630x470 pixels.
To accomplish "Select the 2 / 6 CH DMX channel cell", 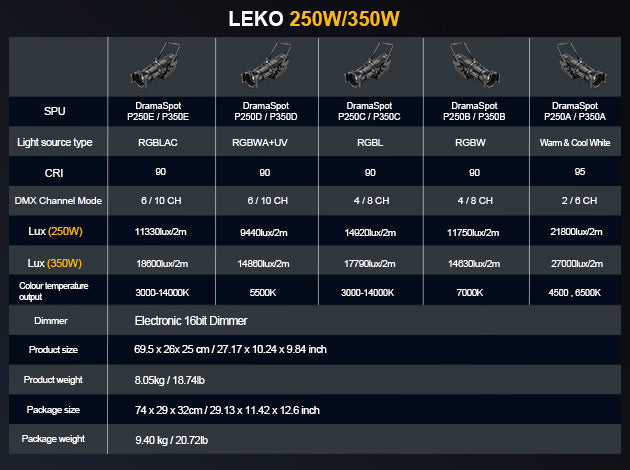I will [575, 201].
